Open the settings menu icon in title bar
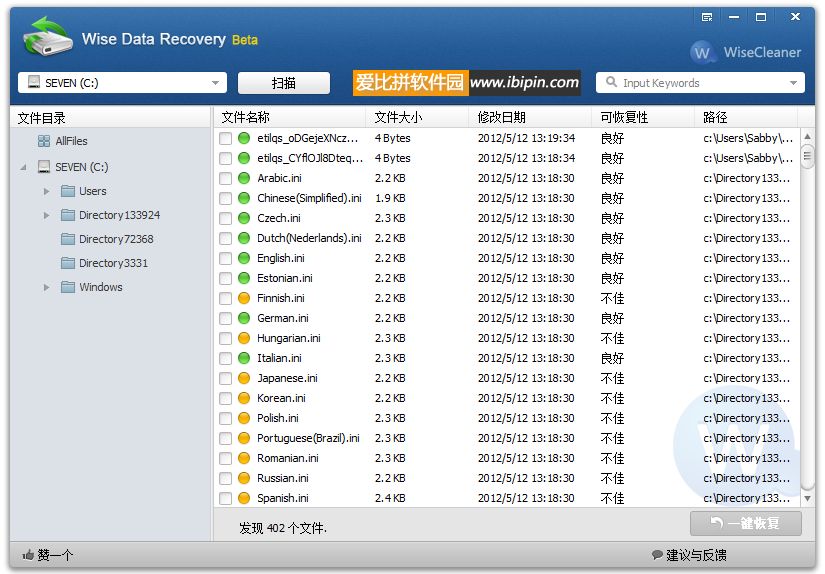 [x=707, y=17]
